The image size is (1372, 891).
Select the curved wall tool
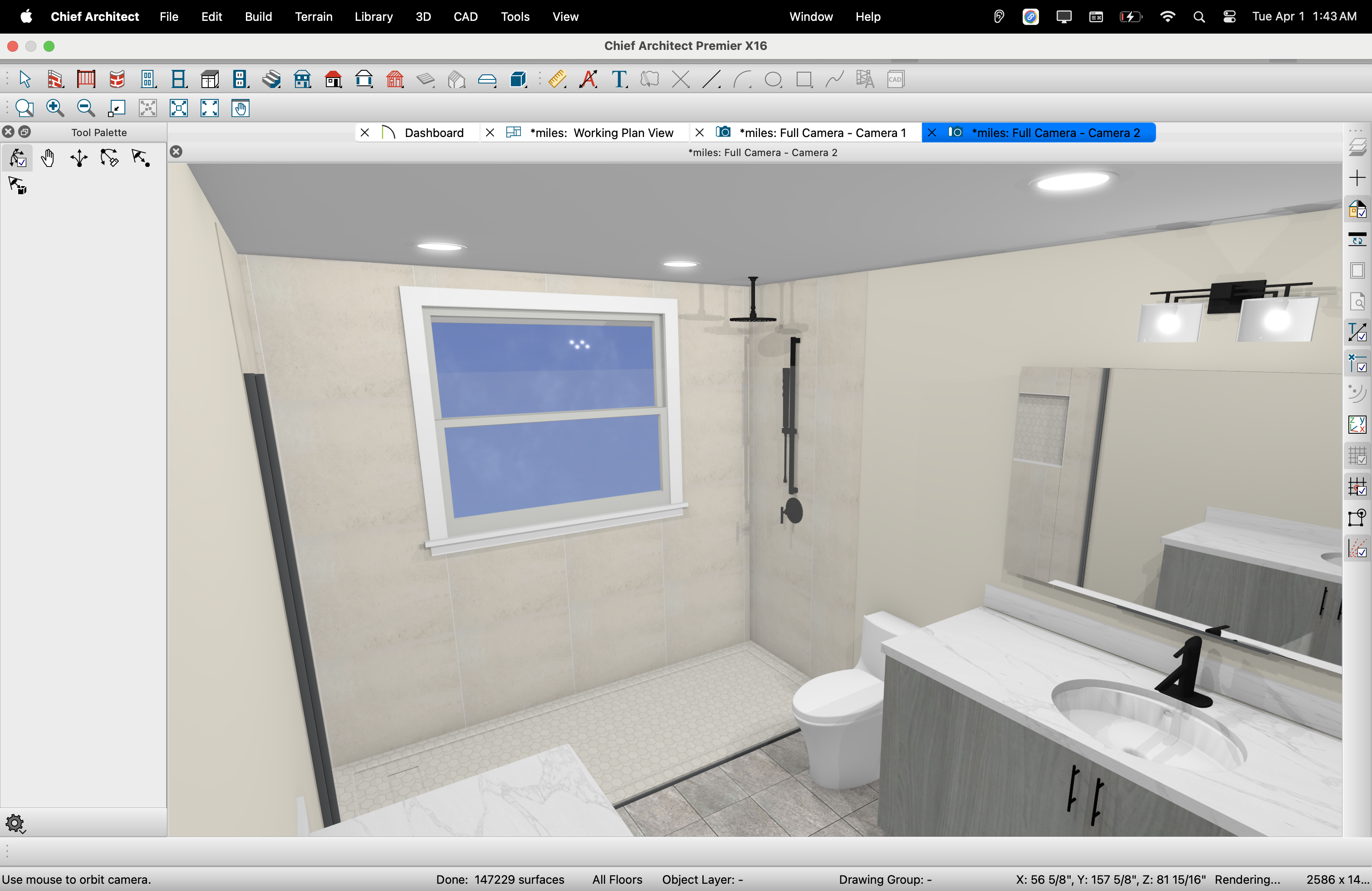click(117, 79)
